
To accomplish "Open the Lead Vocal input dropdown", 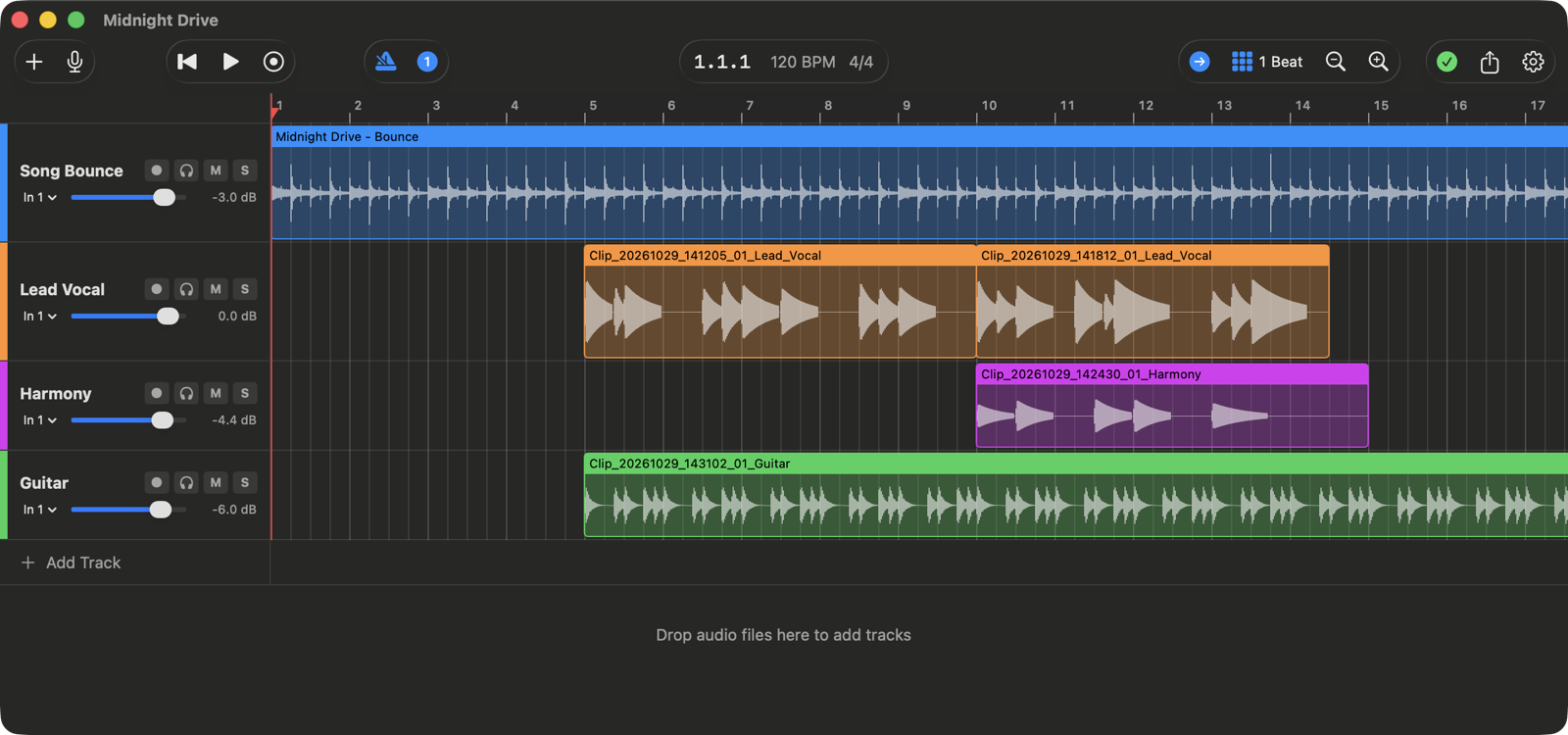I will pyautogui.click(x=40, y=316).
